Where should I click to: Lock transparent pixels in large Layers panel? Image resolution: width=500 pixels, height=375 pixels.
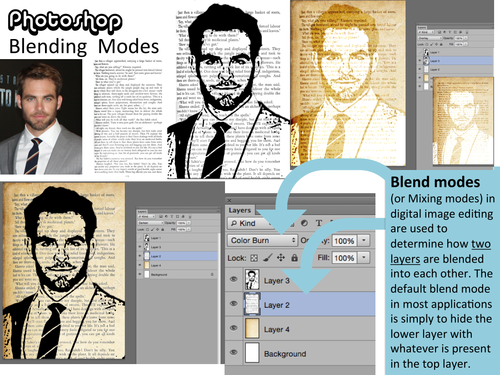coord(254,258)
